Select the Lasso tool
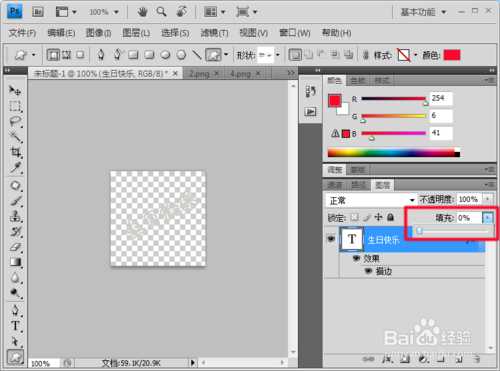The height and width of the screenshot is (371, 500). 15,122
